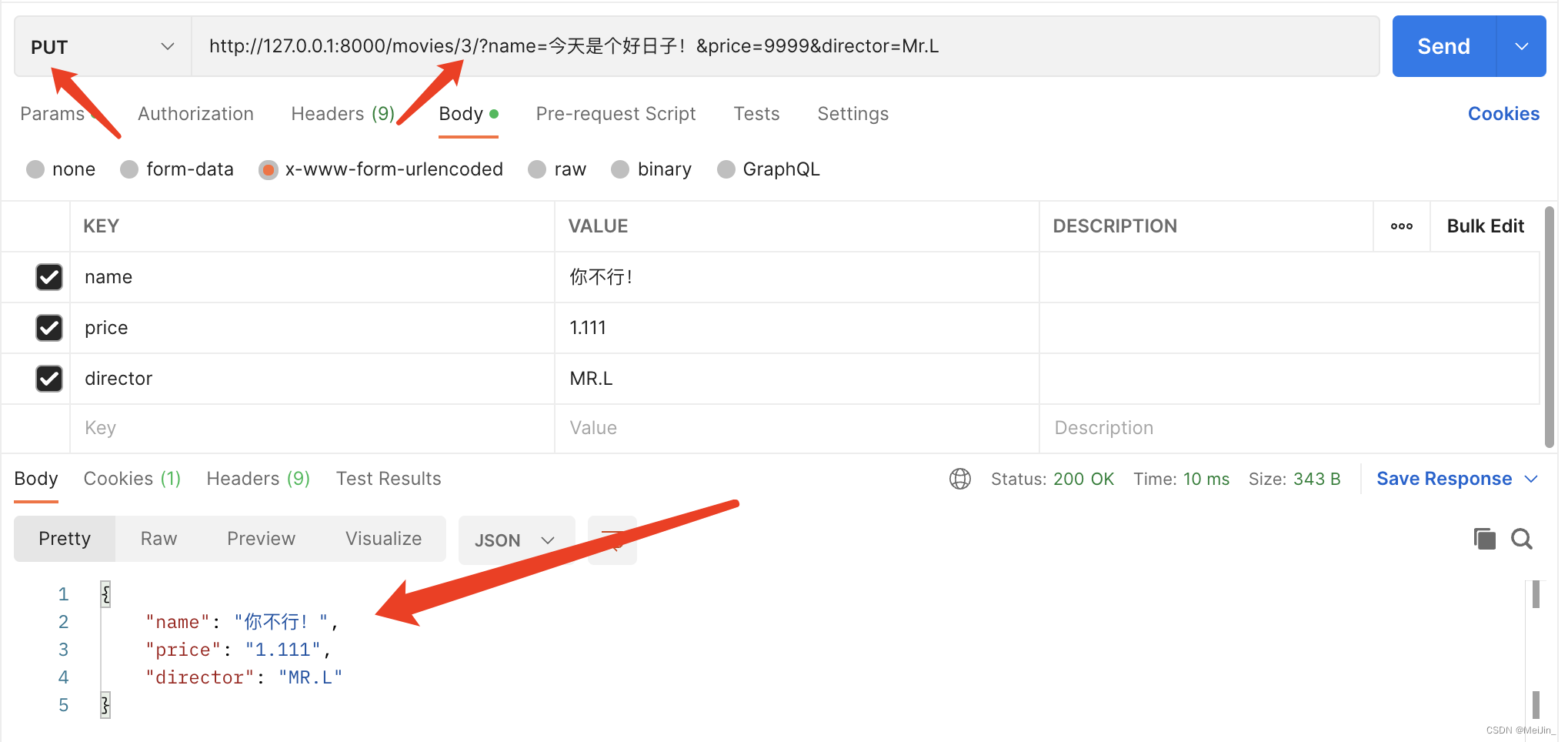1568x742 pixels.
Task: Switch to Pretty response view
Action: 65,539
